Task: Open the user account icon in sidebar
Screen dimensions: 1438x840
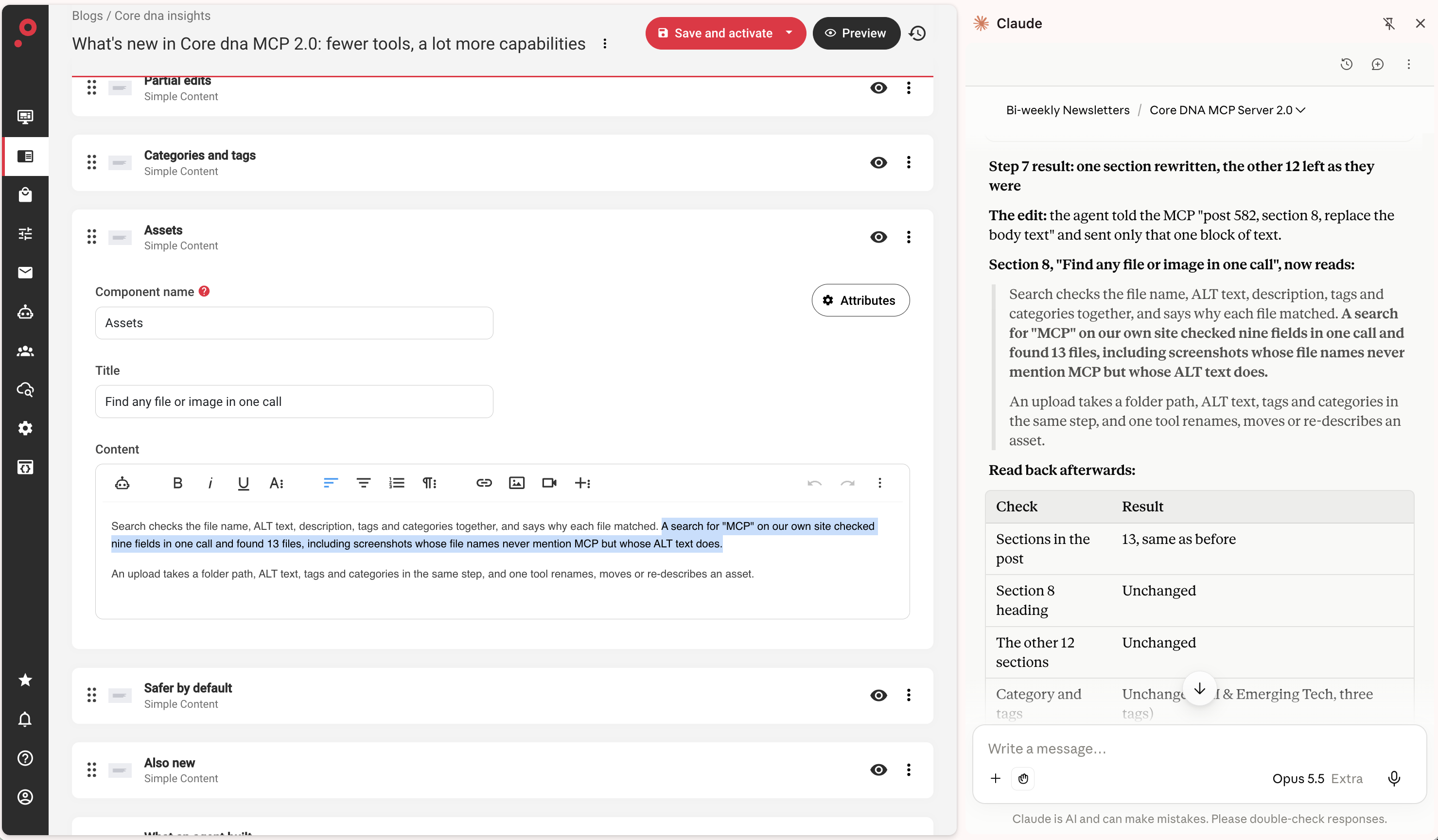Action: [x=25, y=797]
